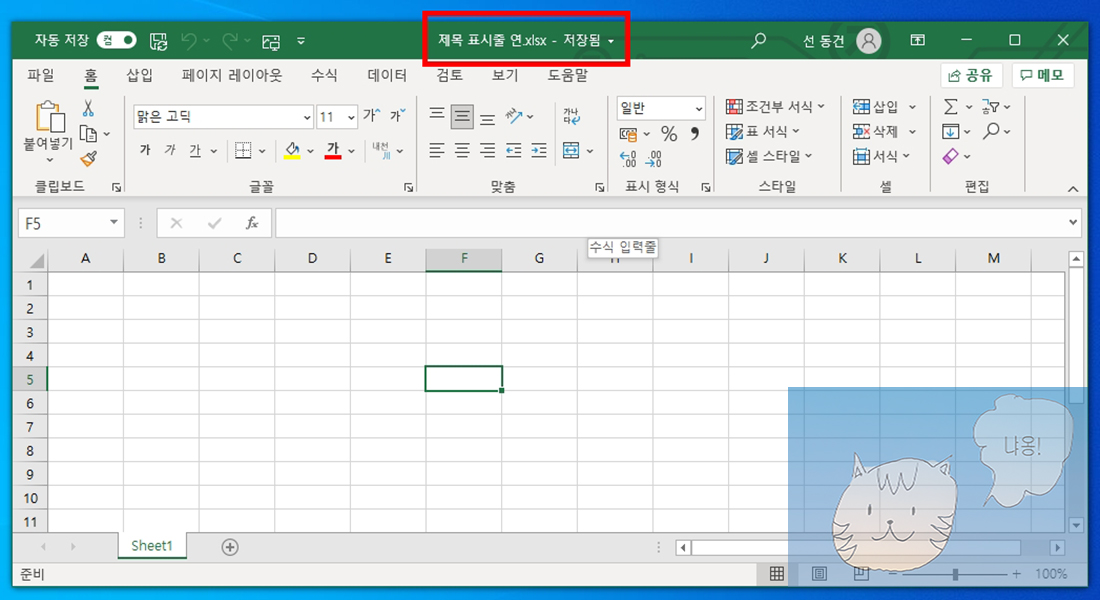Click the Increase Indent icon
Image resolution: width=1100 pixels, height=600 pixels.
pos(539,150)
